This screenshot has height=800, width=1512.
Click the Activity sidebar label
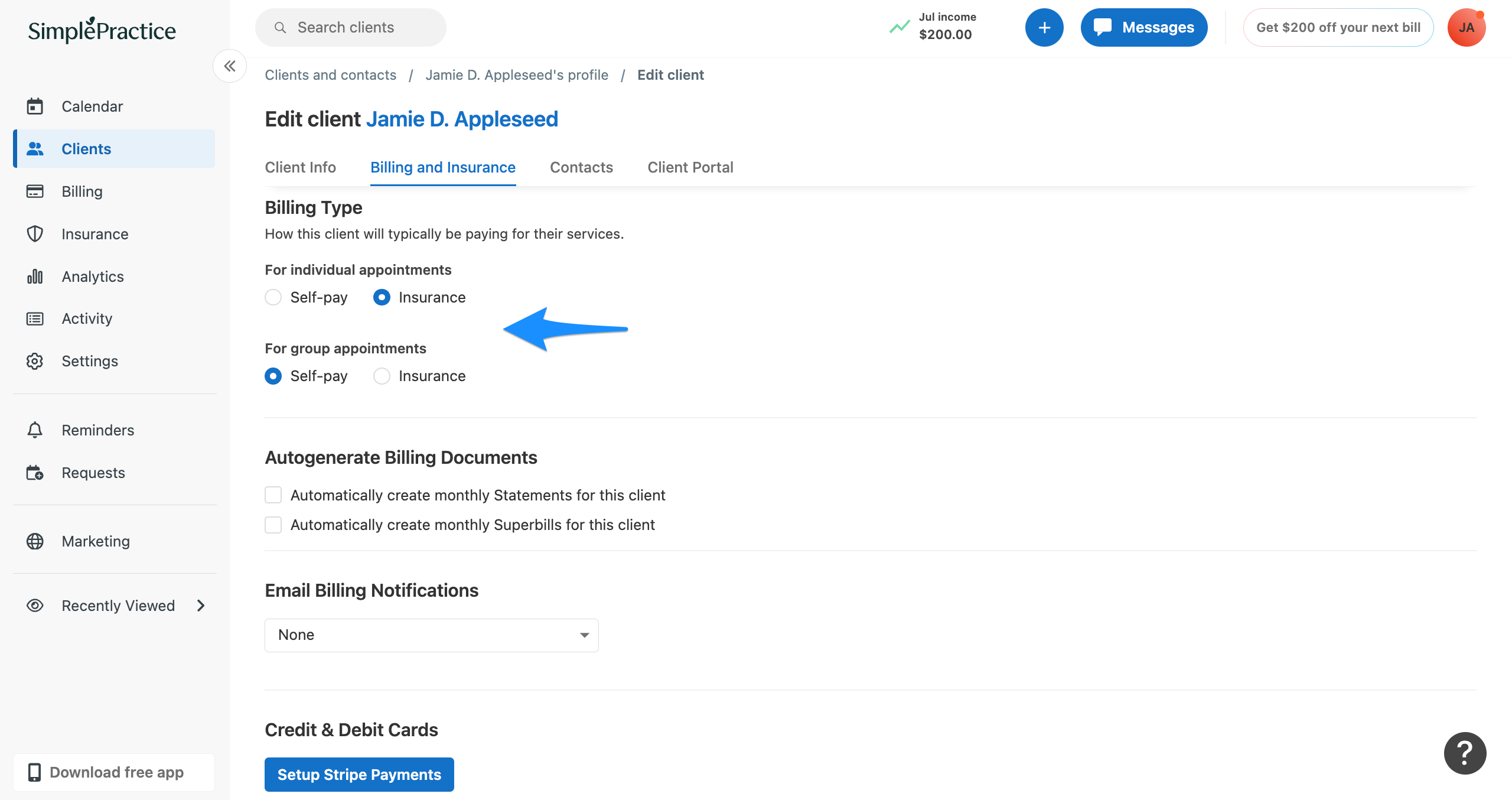87,319
